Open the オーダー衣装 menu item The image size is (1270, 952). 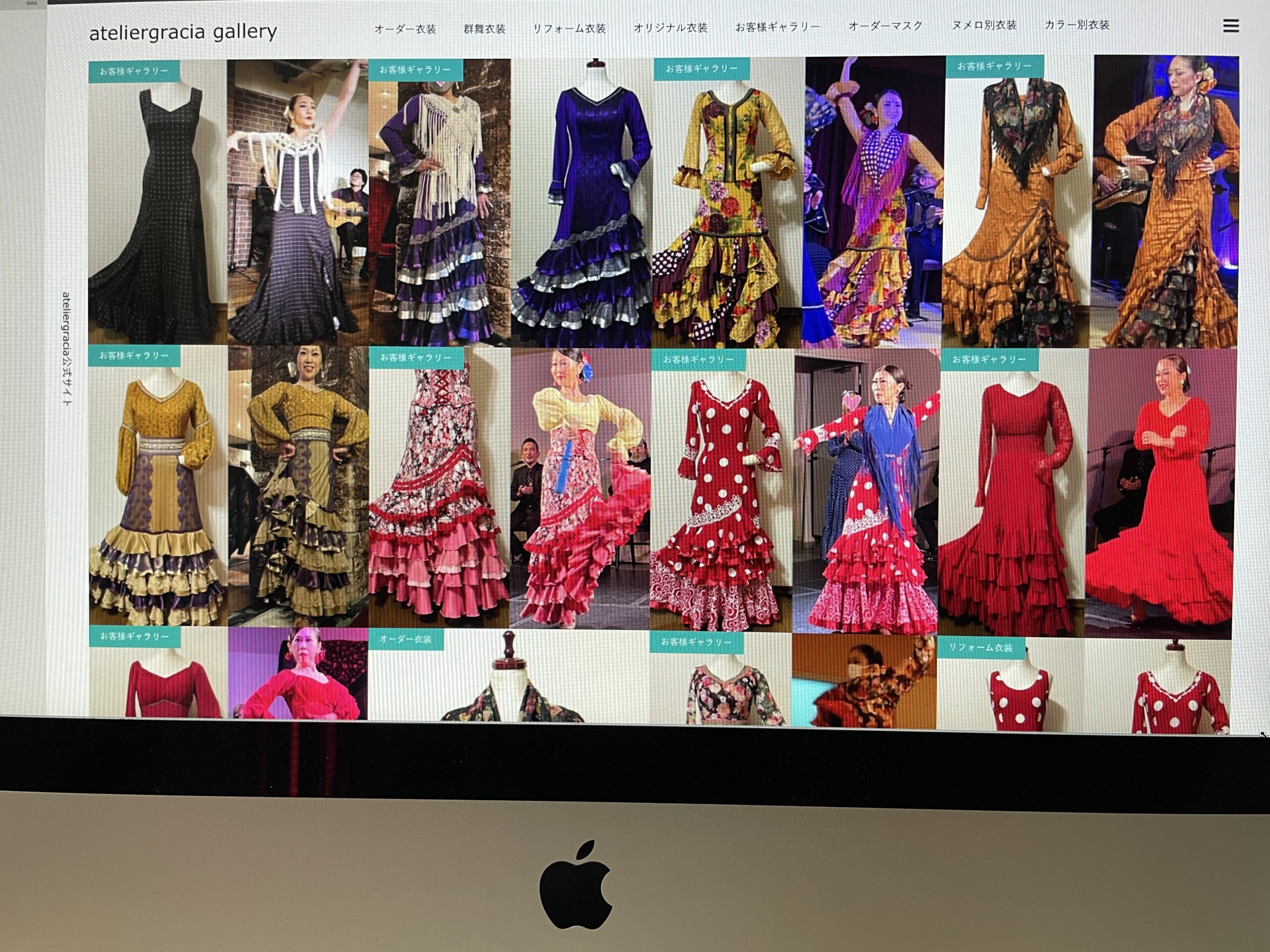tap(405, 29)
